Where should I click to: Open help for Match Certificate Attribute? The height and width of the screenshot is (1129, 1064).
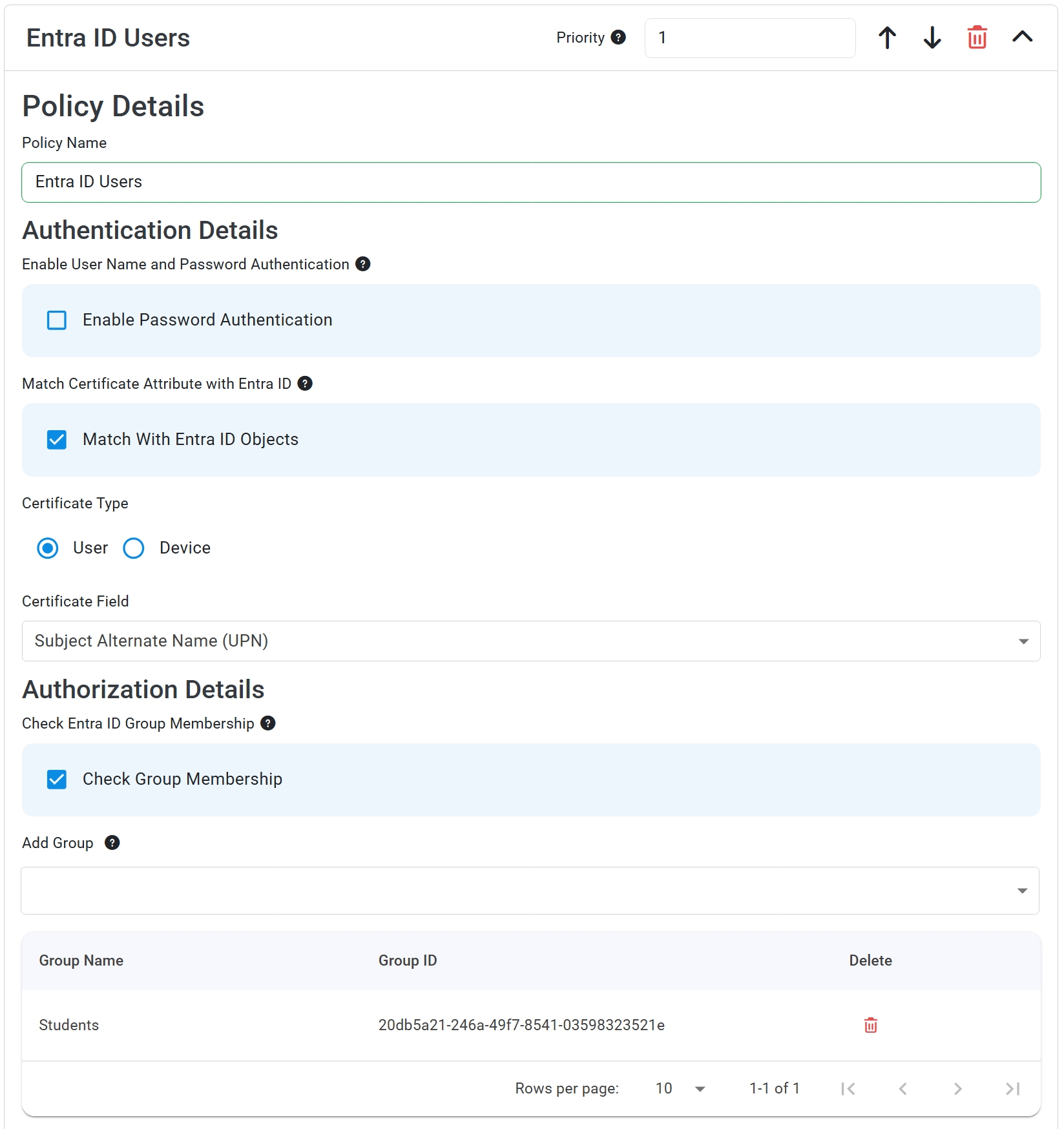coord(305,384)
